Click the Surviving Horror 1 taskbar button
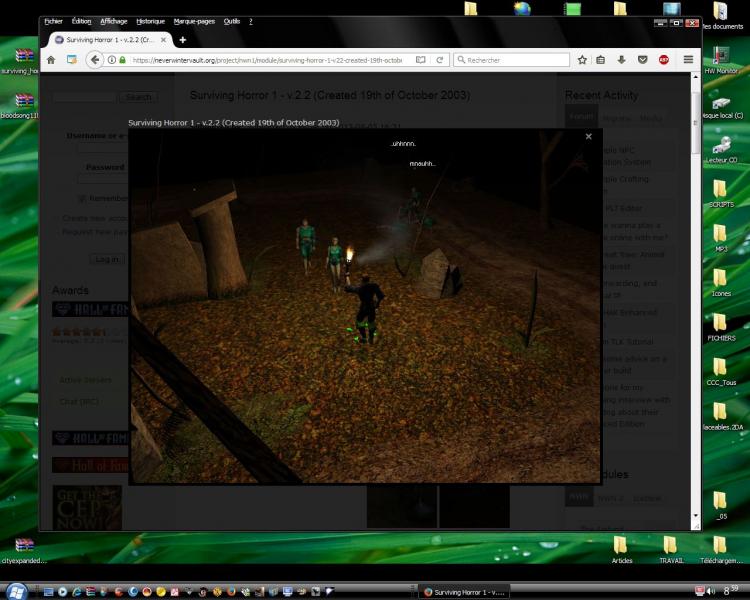This screenshot has height=600, width=750. pyautogui.click(x=464, y=592)
